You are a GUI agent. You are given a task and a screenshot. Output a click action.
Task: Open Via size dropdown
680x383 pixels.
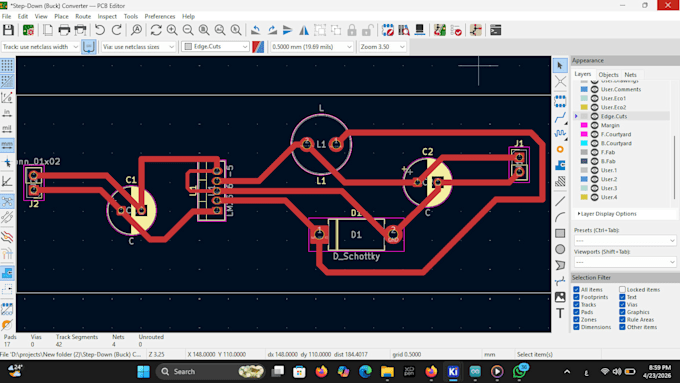coord(138,46)
